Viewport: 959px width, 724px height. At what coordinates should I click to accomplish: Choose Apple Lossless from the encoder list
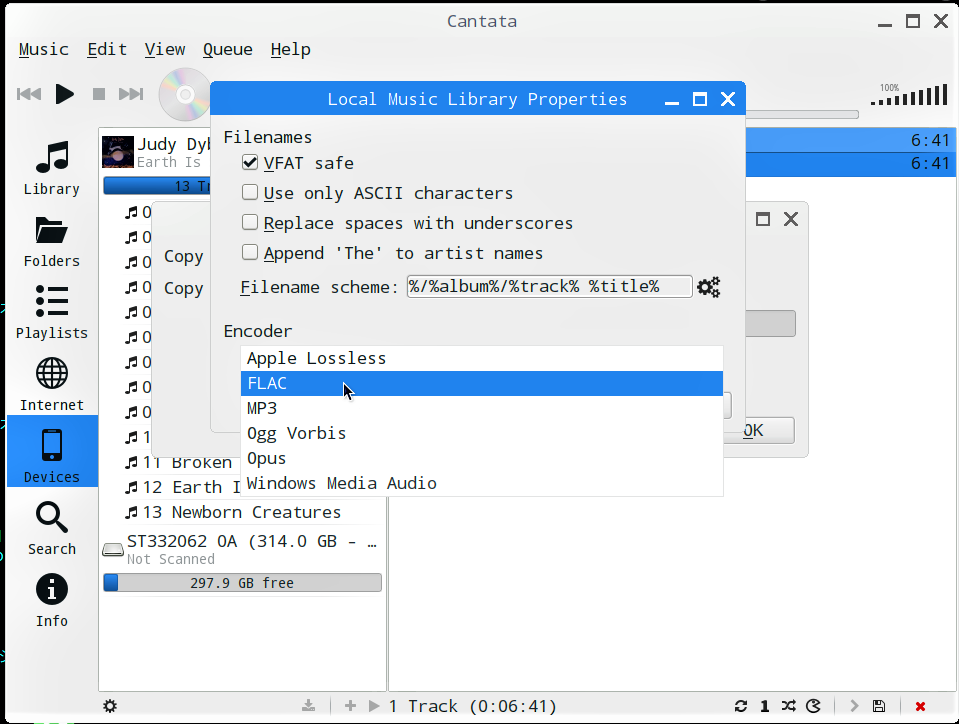(x=482, y=358)
